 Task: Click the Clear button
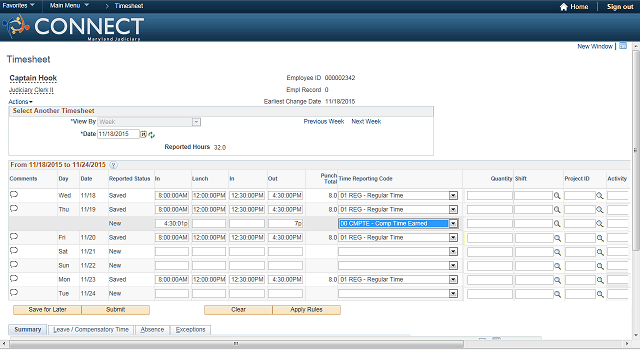click(x=238, y=310)
